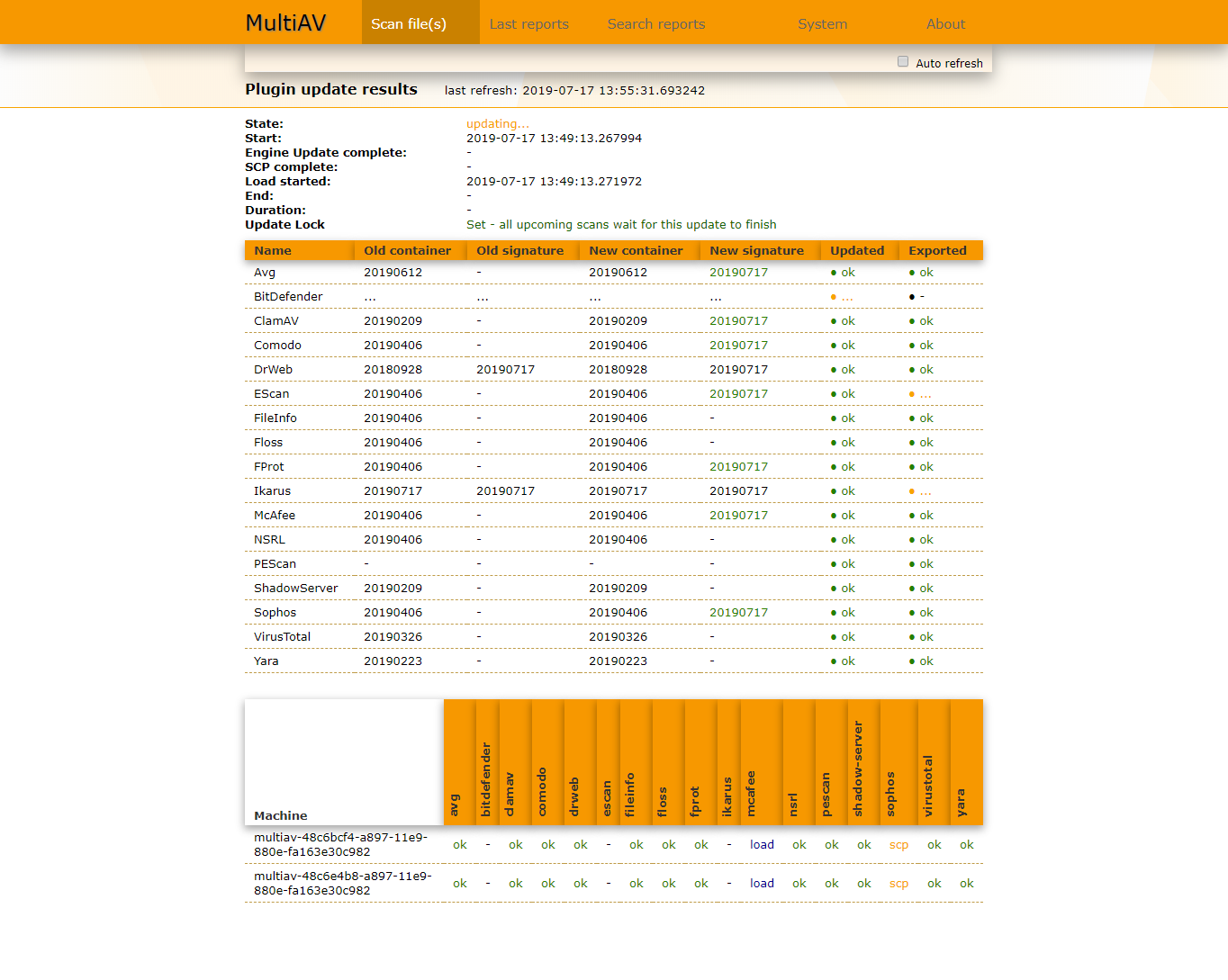The width and height of the screenshot is (1228, 980).
Task: Click mcafee load status for multiav-48c6bcf4
Action: pos(762,845)
